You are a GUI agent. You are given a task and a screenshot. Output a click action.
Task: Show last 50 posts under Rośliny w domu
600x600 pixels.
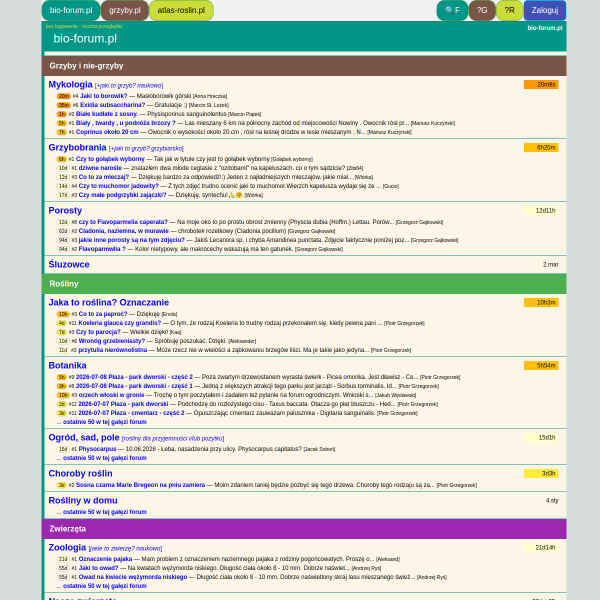105,512
